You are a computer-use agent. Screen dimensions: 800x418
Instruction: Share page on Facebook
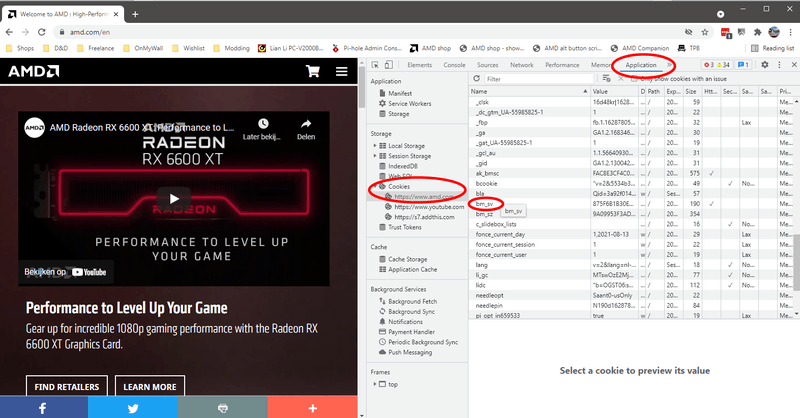coord(43,408)
